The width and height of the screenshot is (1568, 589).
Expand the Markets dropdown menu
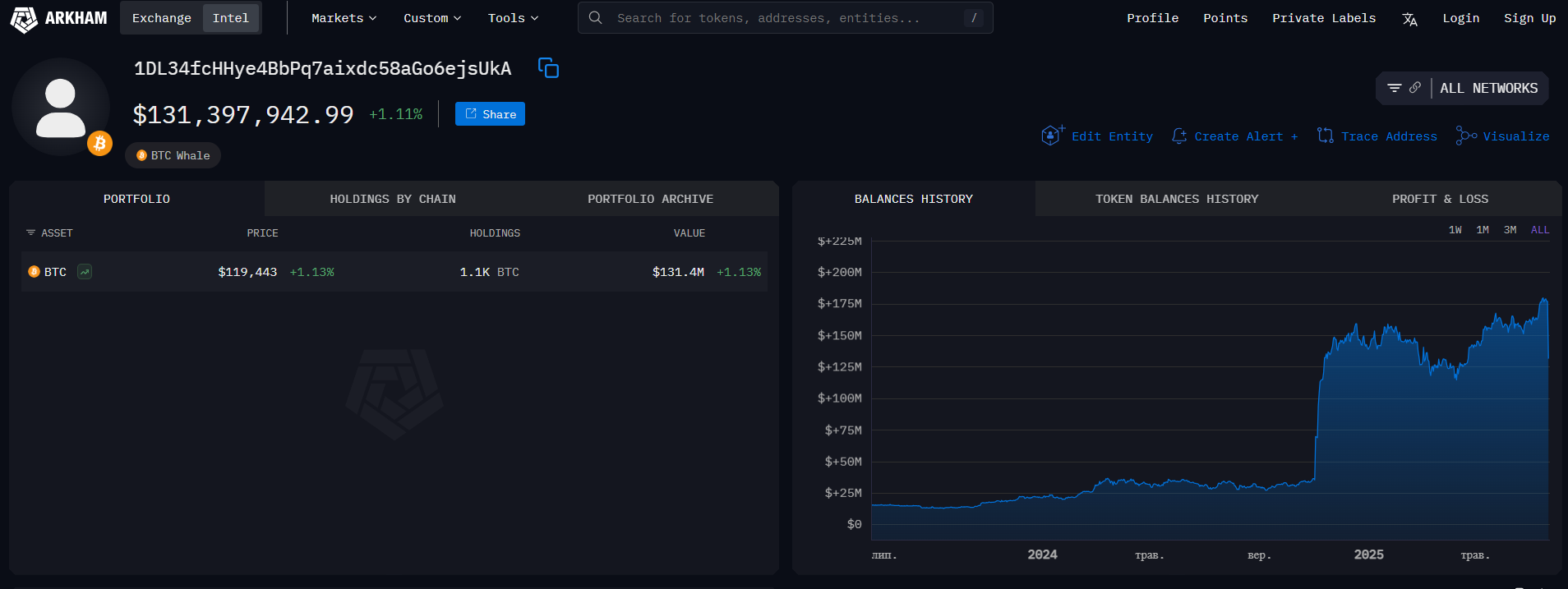[344, 18]
